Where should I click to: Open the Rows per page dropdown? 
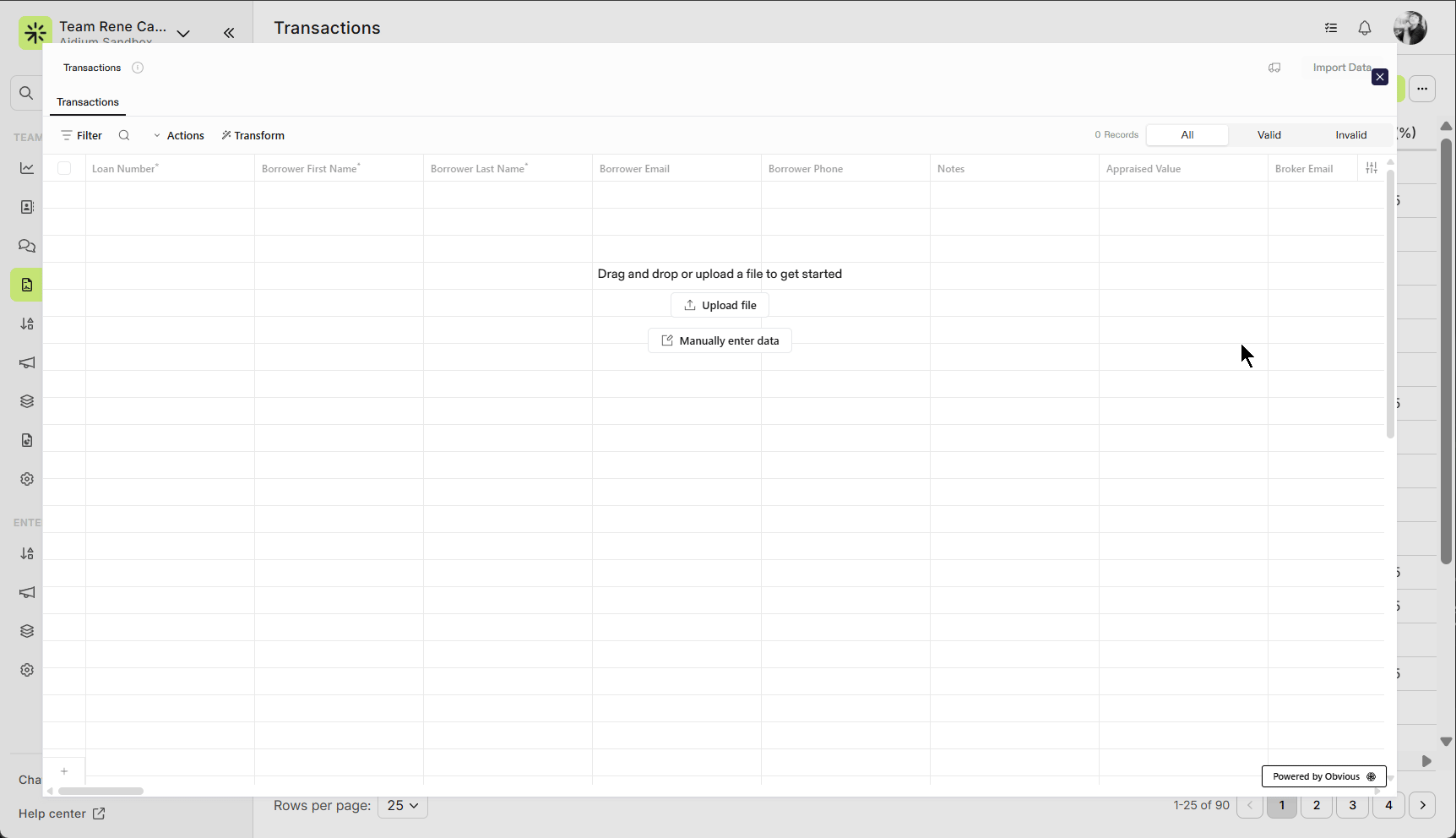[403, 806]
